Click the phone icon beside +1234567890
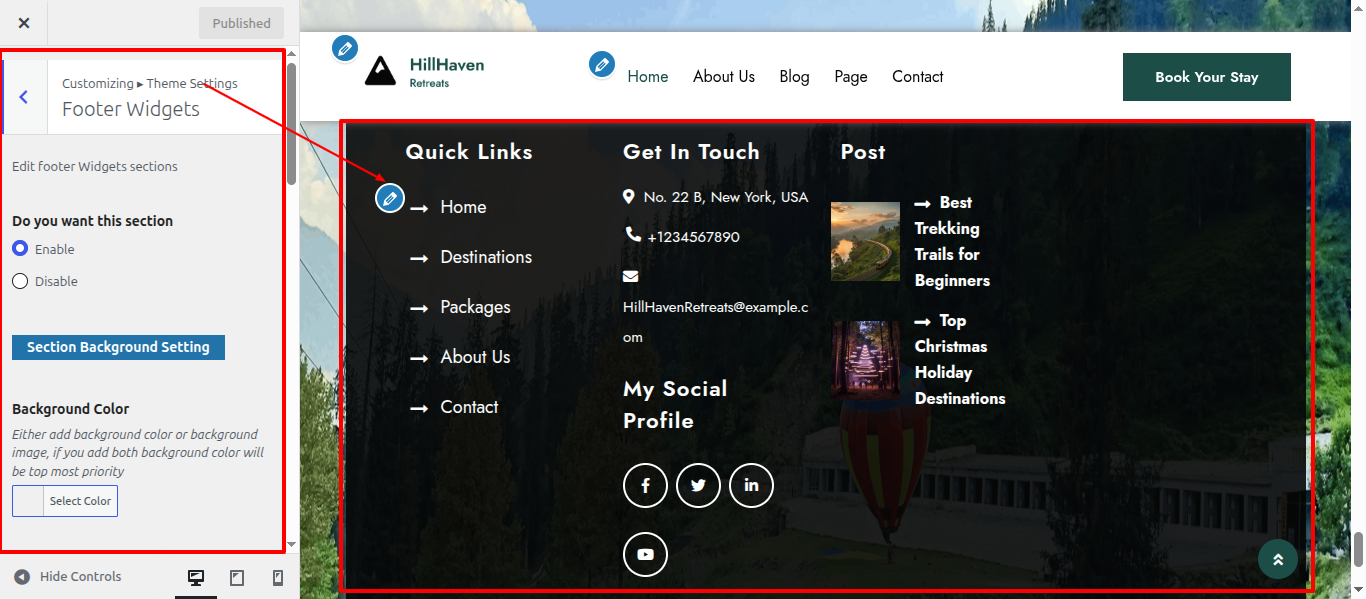1366x599 pixels. pos(633,235)
